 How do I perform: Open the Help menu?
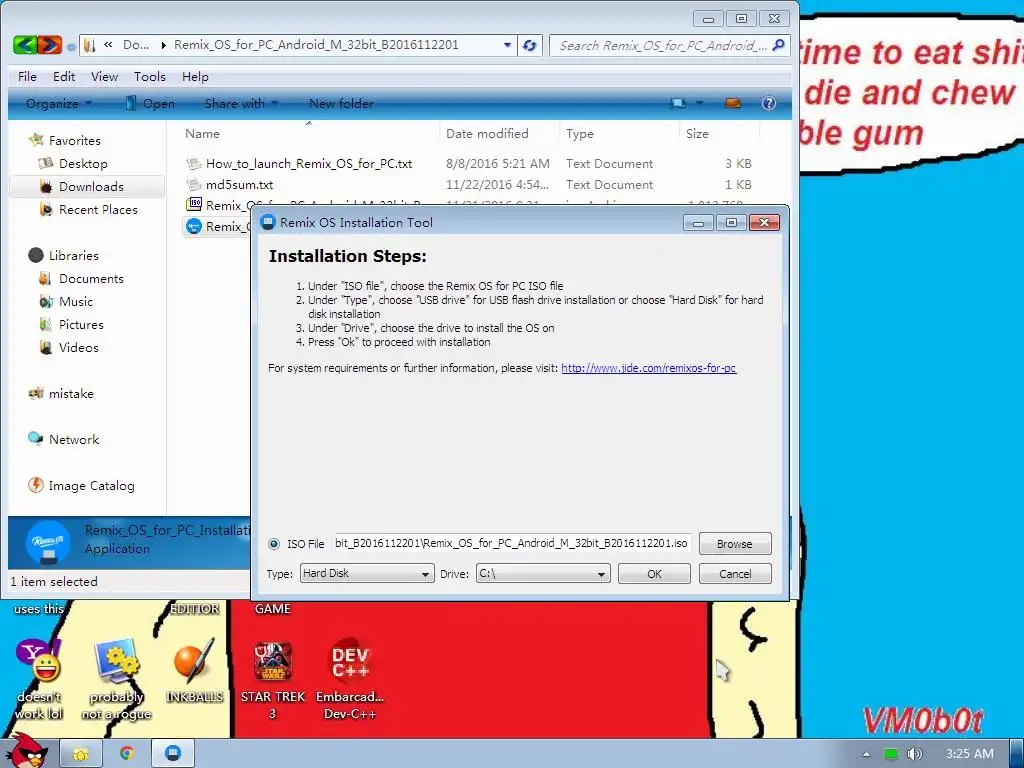tap(195, 76)
